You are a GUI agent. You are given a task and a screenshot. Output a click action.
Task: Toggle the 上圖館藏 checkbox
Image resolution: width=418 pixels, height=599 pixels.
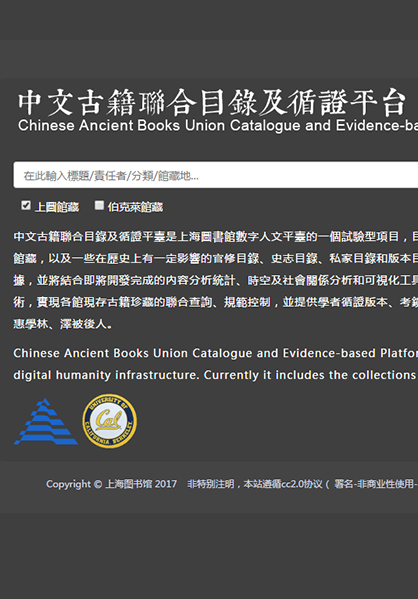[26, 206]
